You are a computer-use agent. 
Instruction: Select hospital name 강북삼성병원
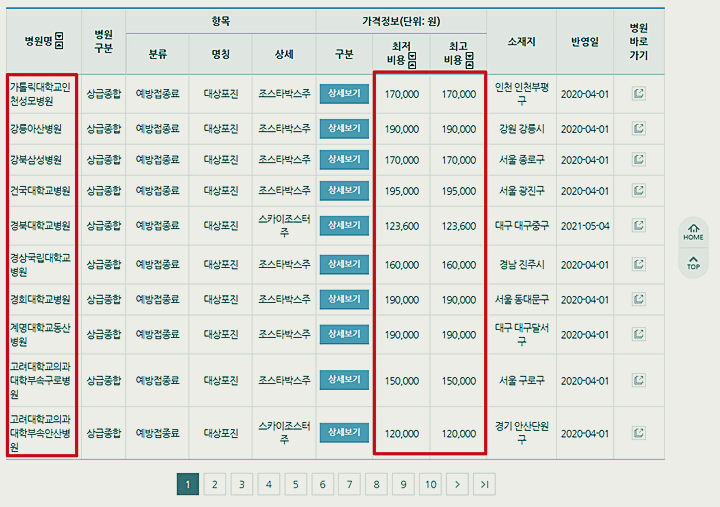(x=36, y=160)
